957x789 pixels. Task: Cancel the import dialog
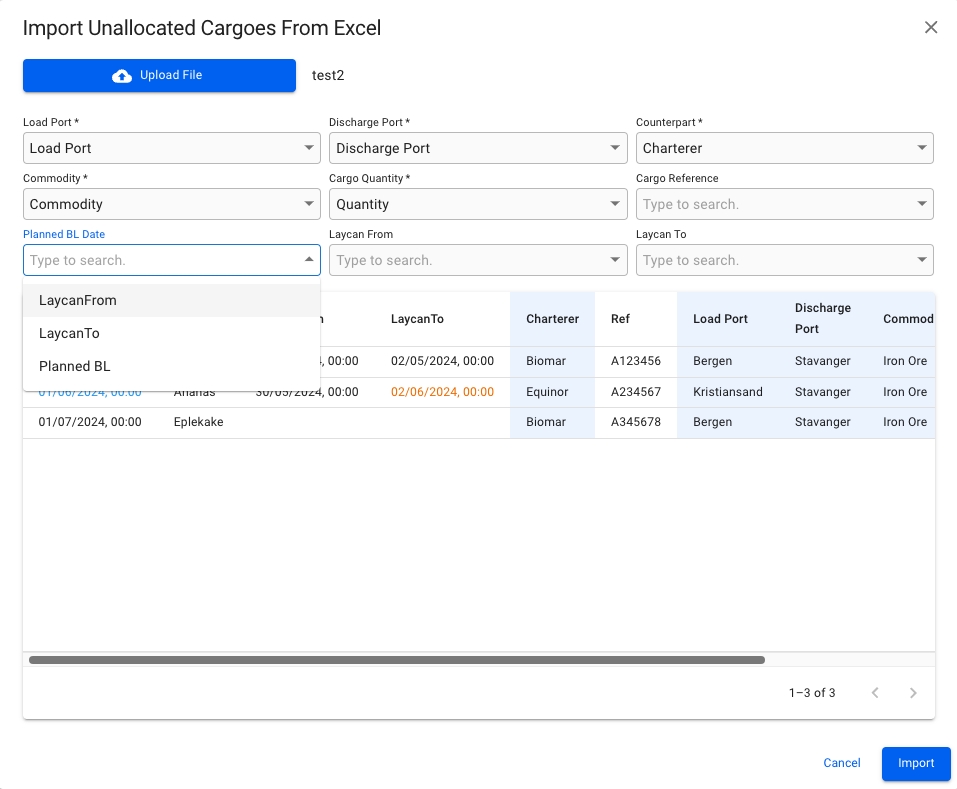[x=841, y=763]
